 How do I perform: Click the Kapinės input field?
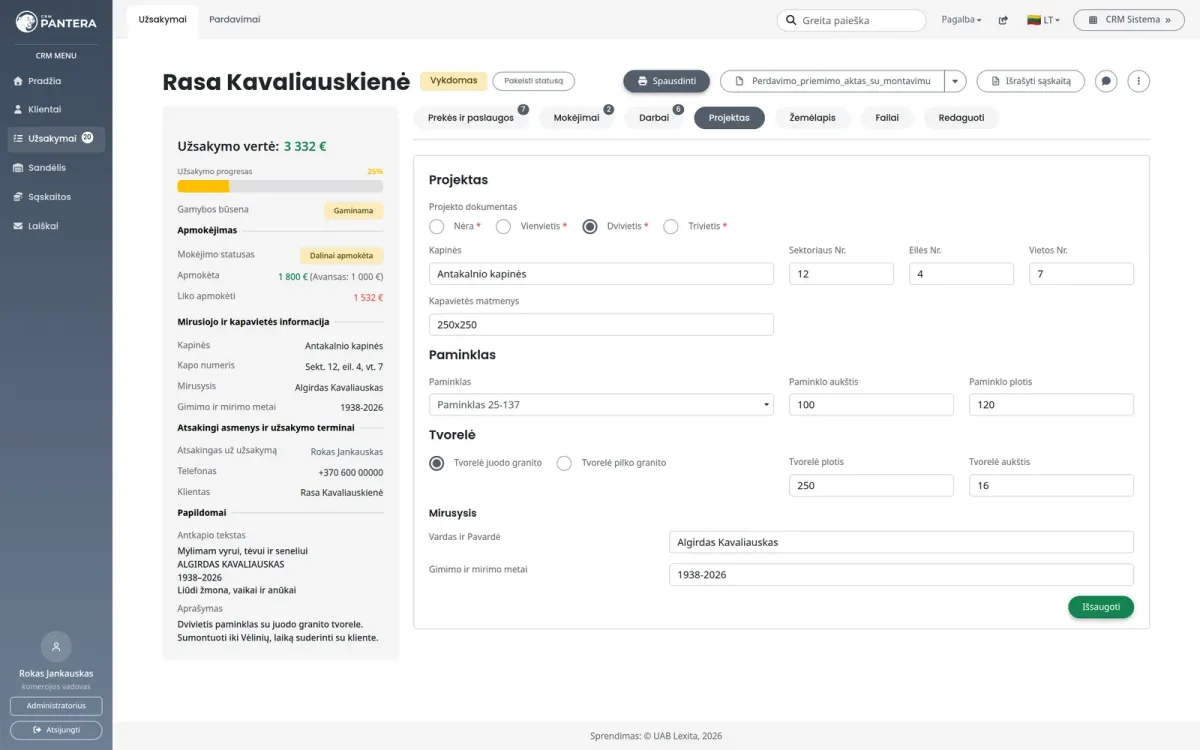[x=601, y=274]
